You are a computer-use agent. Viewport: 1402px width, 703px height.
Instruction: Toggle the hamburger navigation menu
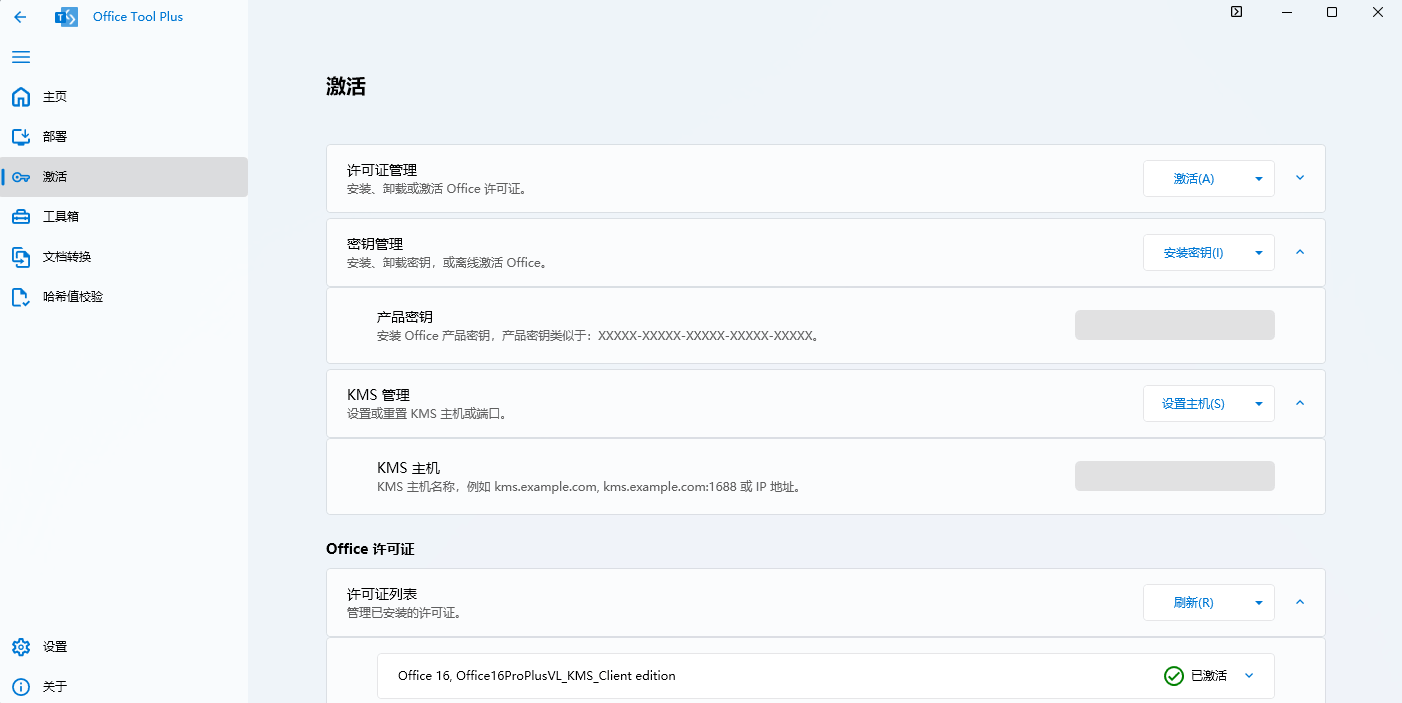click(x=21, y=57)
